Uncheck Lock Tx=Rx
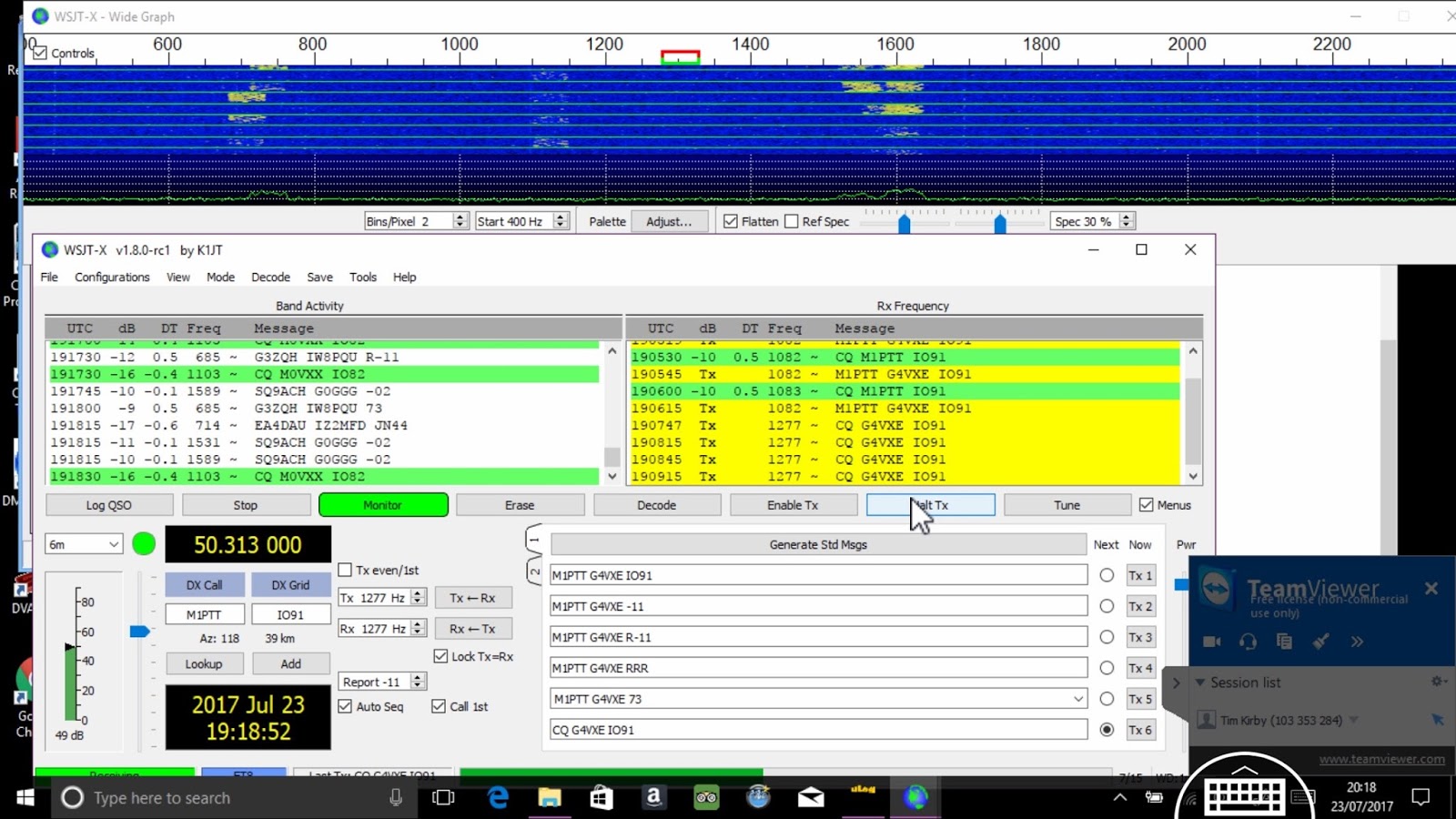 [x=440, y=656]
